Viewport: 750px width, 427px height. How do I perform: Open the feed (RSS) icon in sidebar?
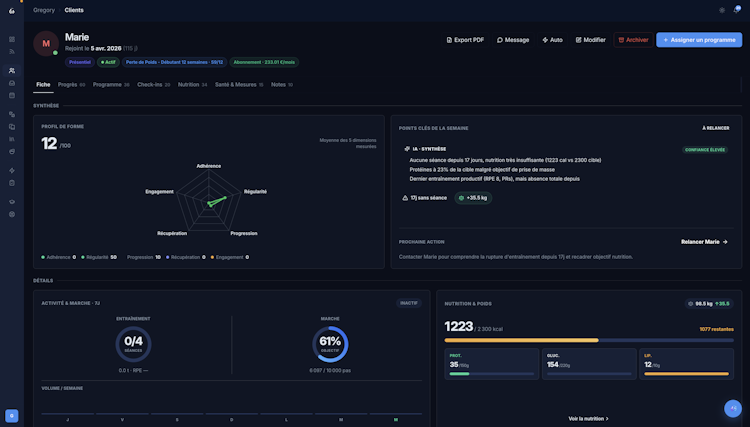click(x=12, y=52)
